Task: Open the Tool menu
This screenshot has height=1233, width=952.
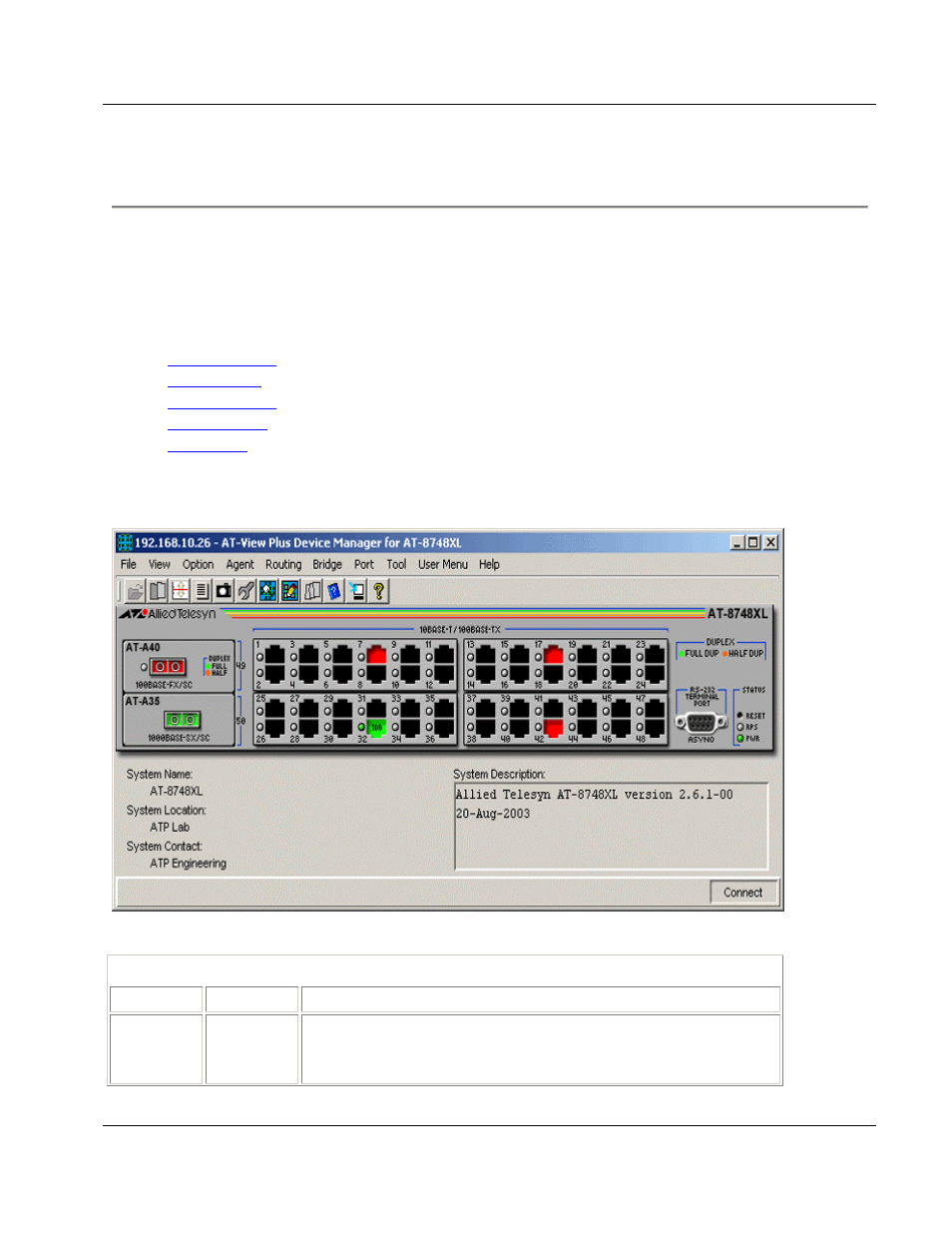Action: (396, 565)
